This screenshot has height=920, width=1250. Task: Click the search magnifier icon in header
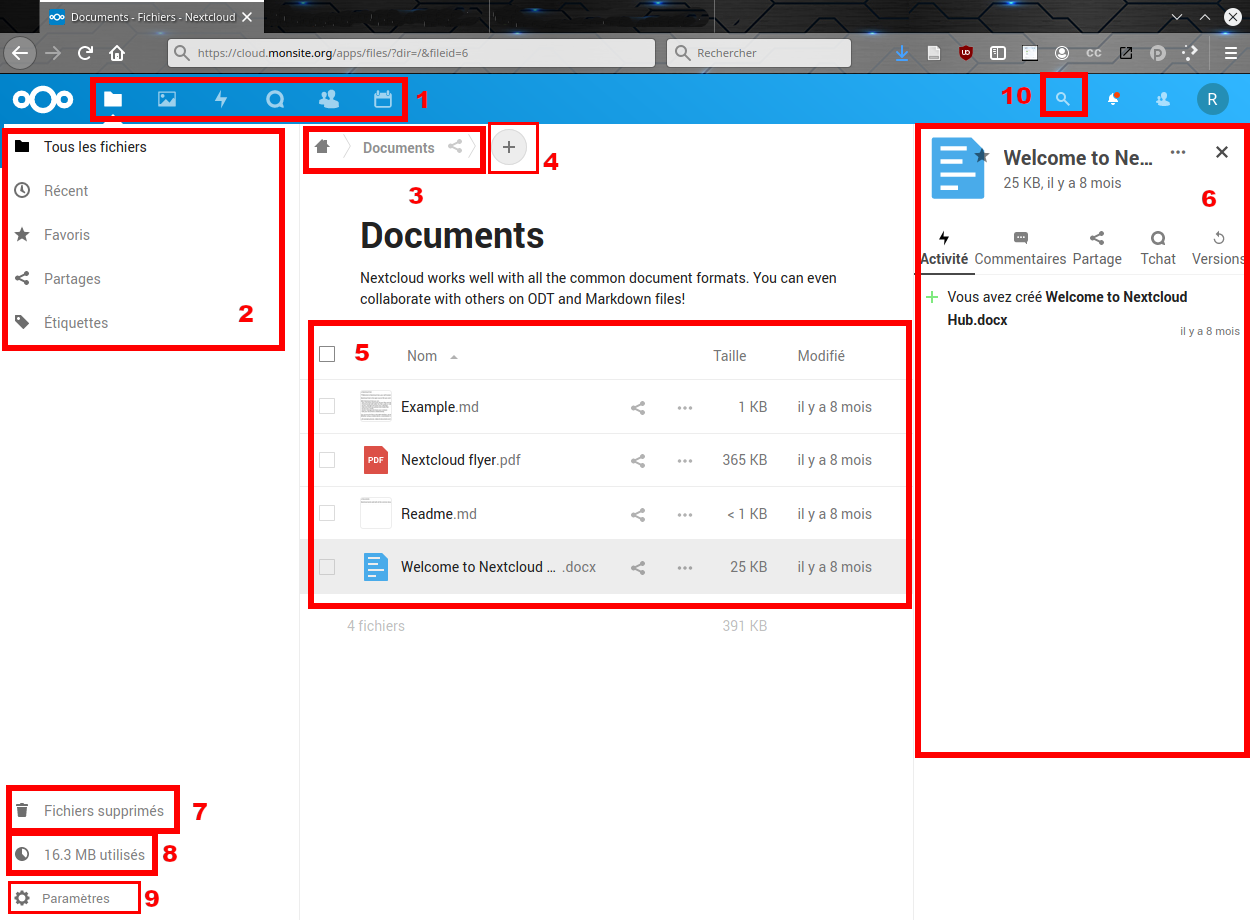pyautogui.click(x=1063, y=99)
